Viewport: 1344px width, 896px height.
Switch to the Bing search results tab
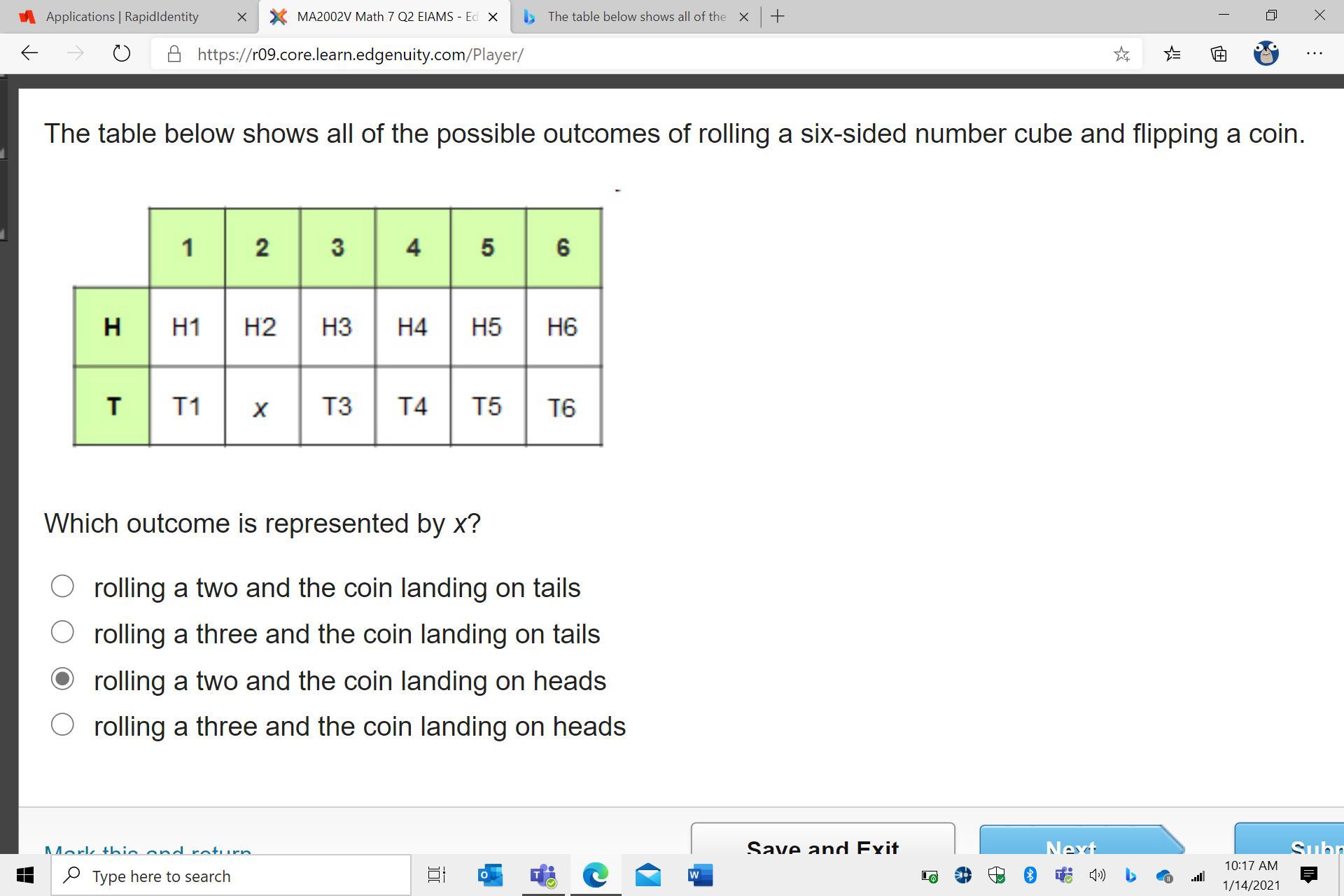tap(636, 17)
